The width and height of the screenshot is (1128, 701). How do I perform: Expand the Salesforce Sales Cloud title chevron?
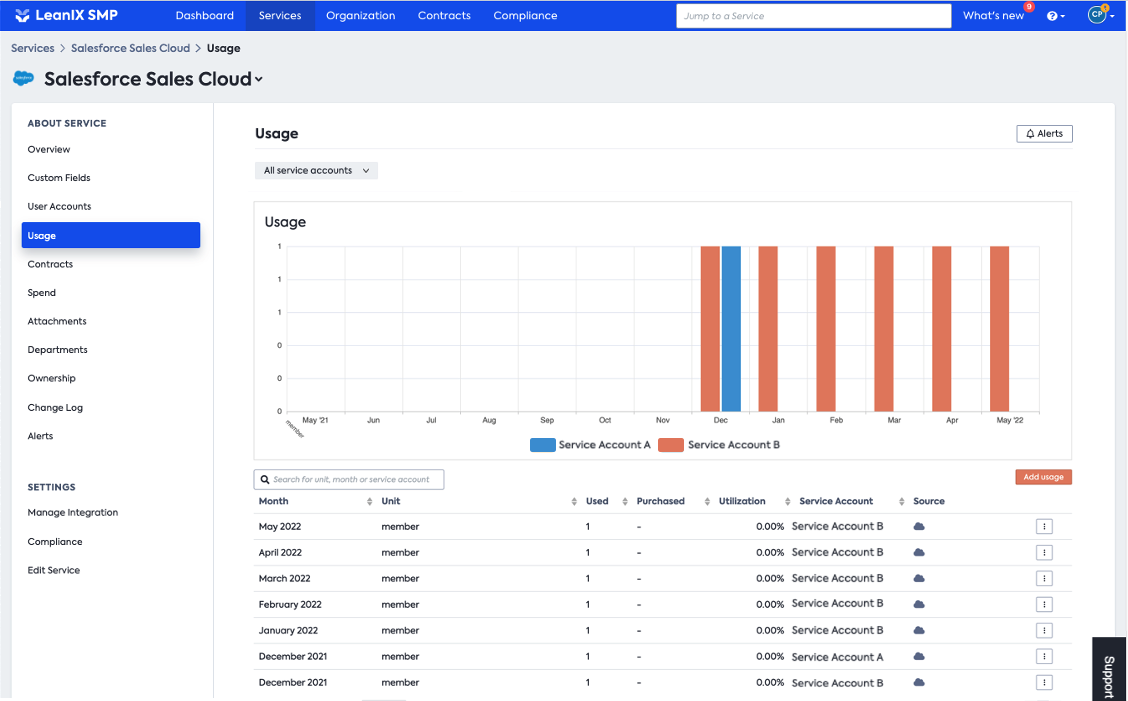pyautogui.click(x=259, y=80)
